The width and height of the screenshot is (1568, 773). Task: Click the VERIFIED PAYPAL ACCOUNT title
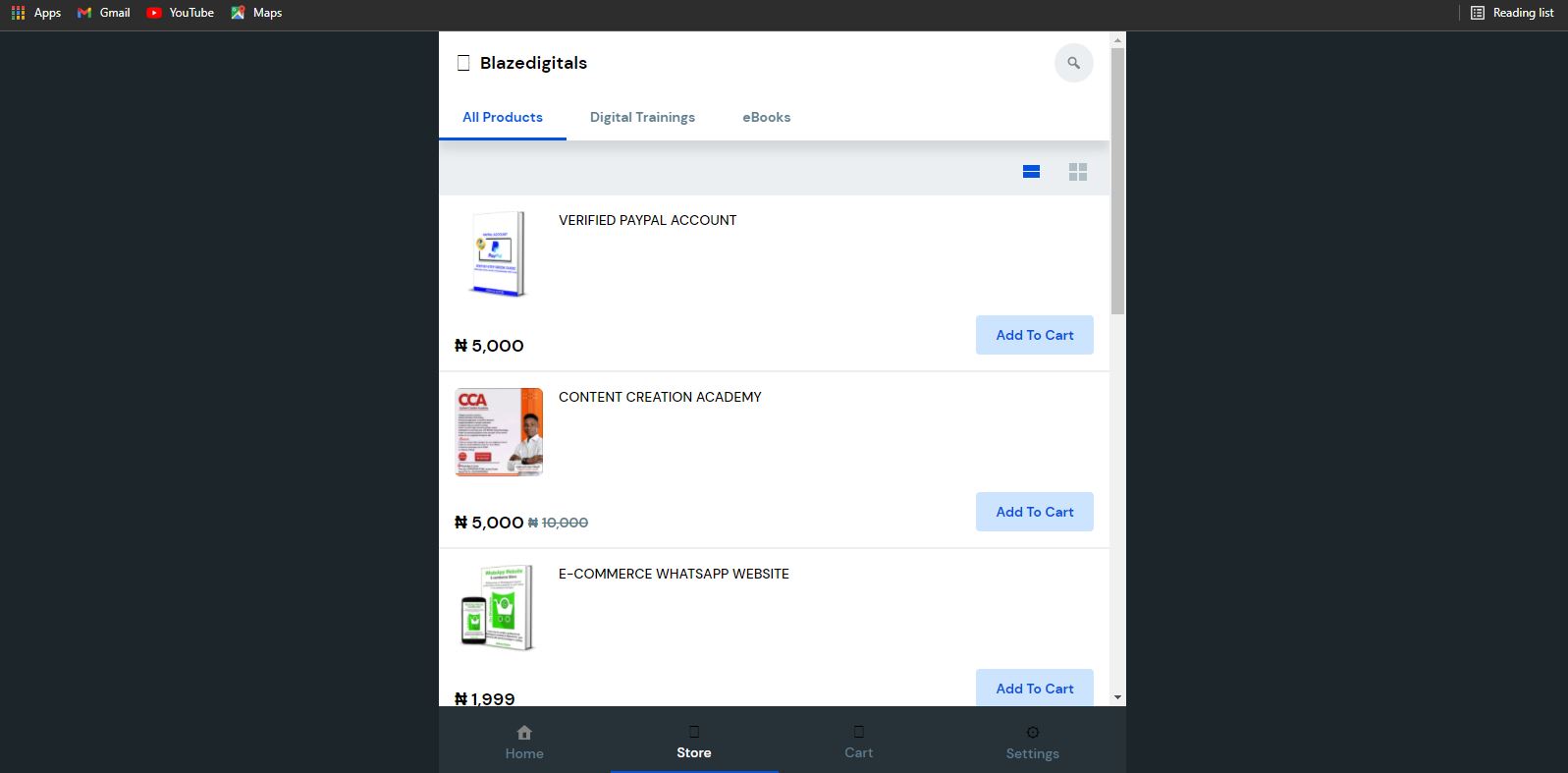click(648, 220)
